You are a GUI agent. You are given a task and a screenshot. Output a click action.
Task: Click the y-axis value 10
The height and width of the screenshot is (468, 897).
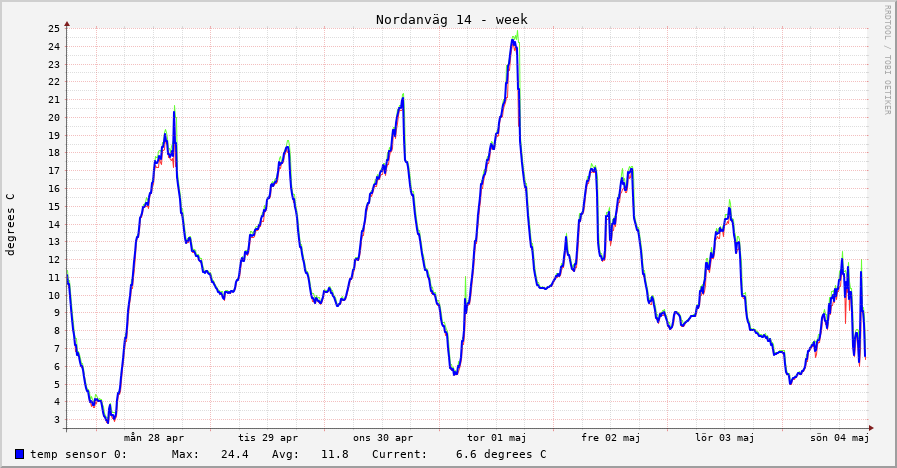coord(54,295)
